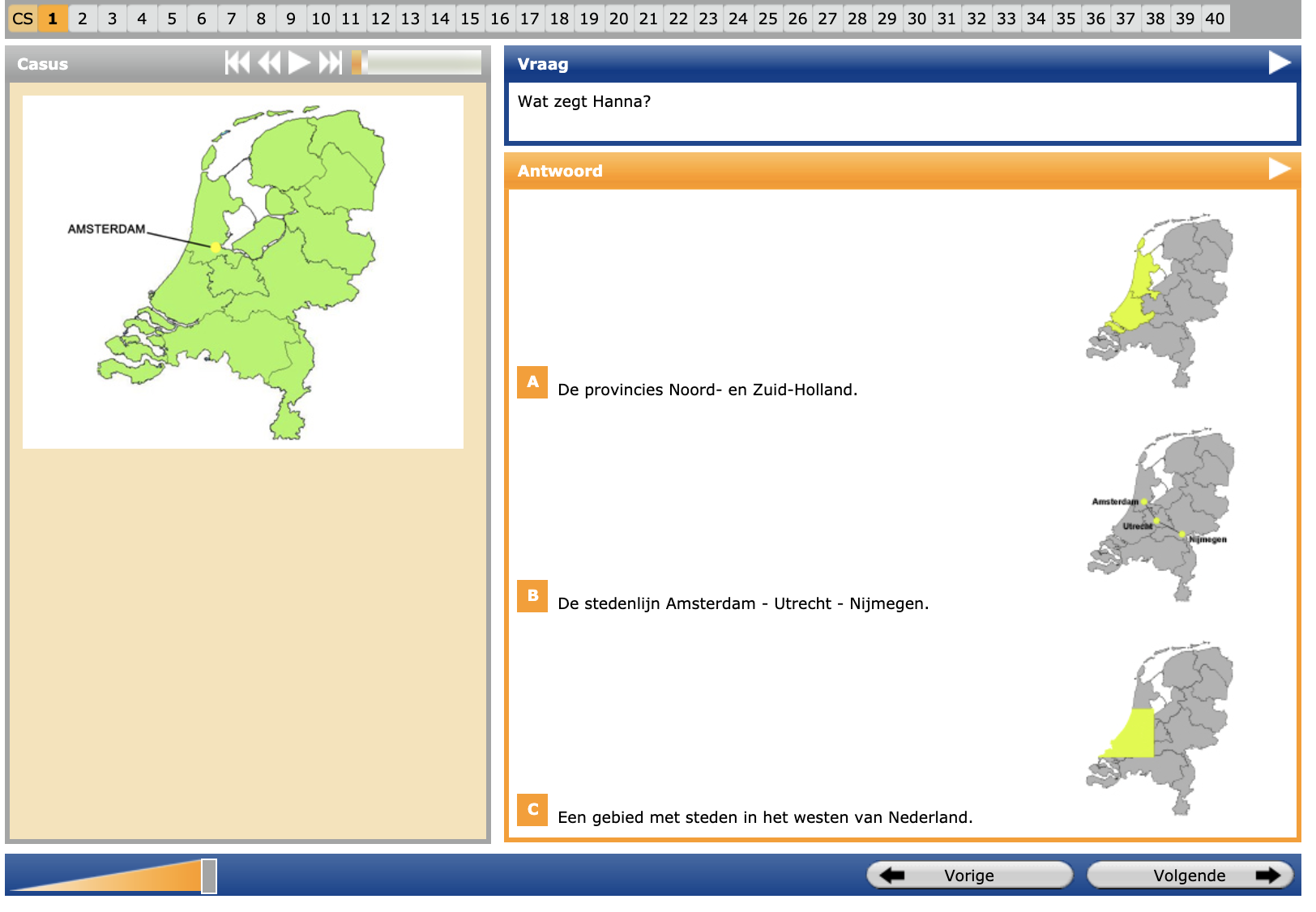Click the skip-to-start playback icon in Casus
Screen dimensions: 1316x912
pos(237,63)
